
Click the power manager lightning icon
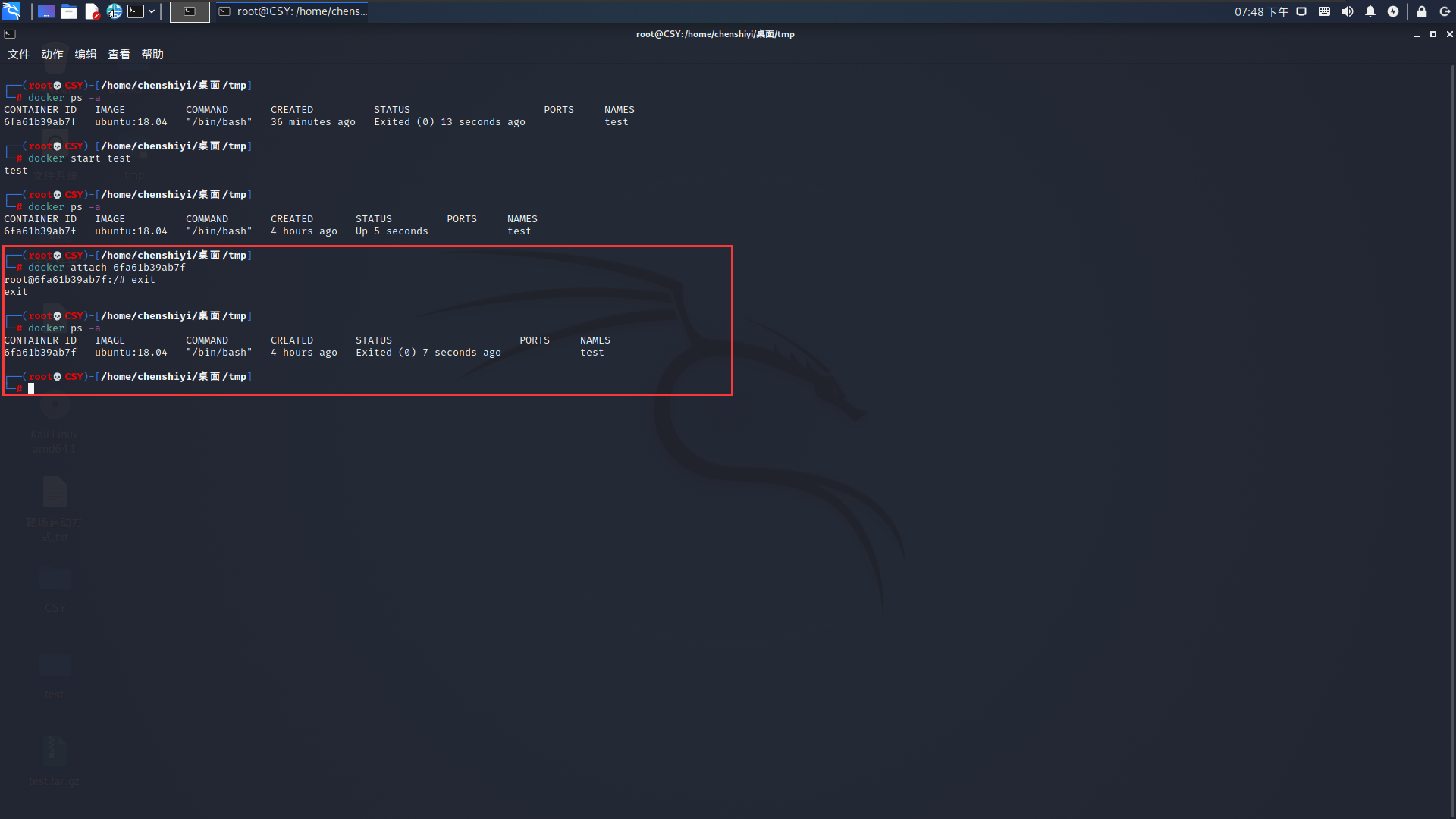(x=1393, y=11)
